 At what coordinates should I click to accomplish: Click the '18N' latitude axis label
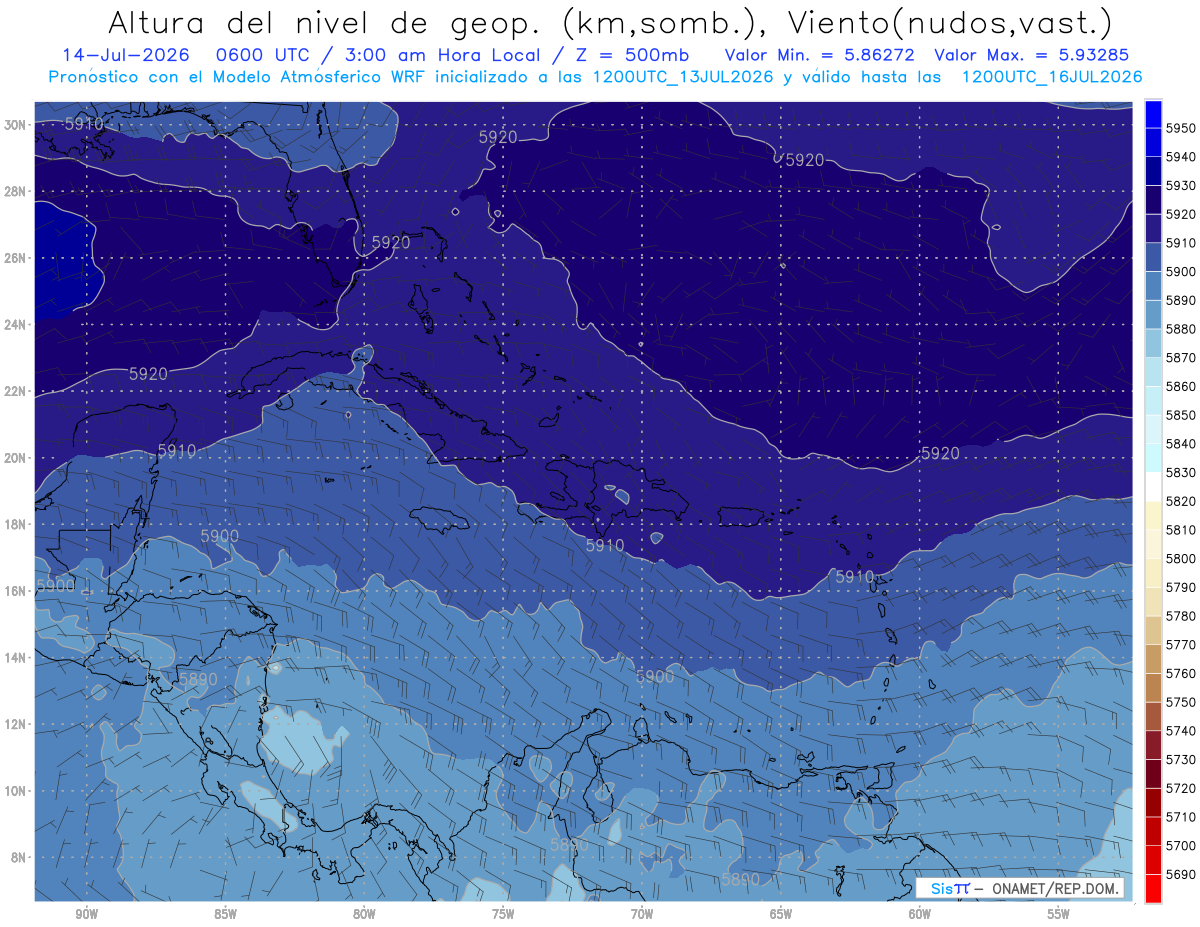(15, 525)
